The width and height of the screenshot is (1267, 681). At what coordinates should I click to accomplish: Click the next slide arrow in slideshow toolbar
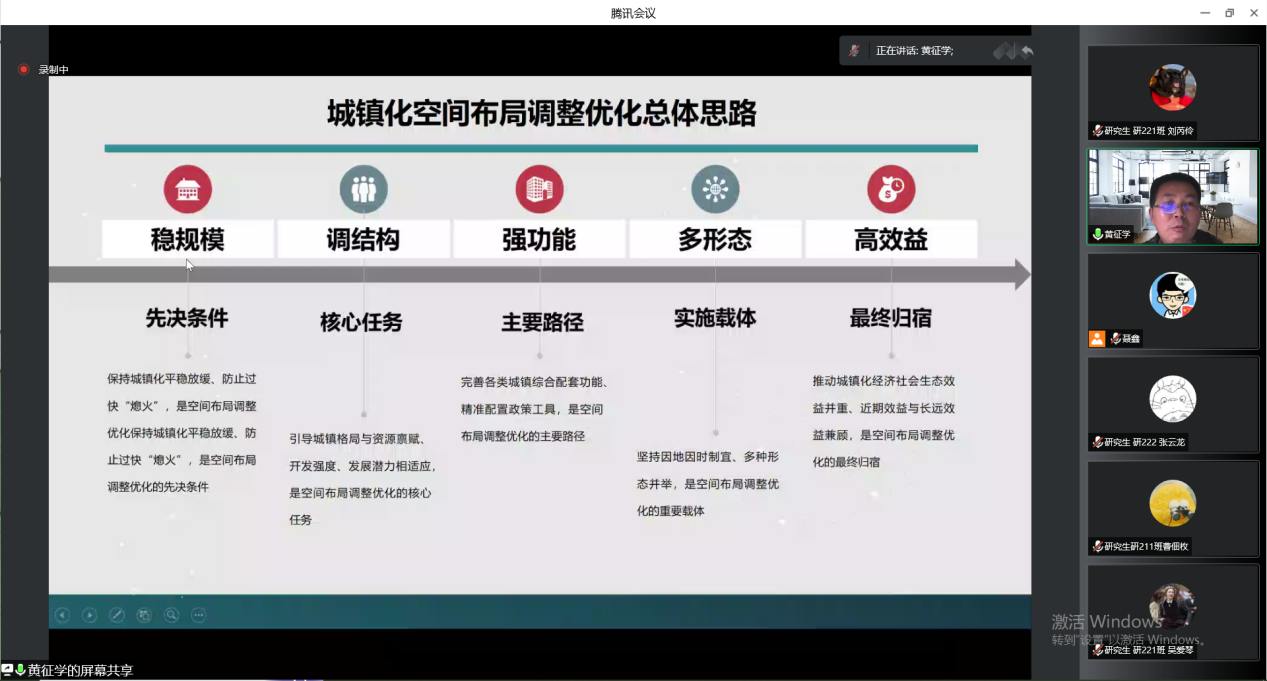click(x=89, y=615)
